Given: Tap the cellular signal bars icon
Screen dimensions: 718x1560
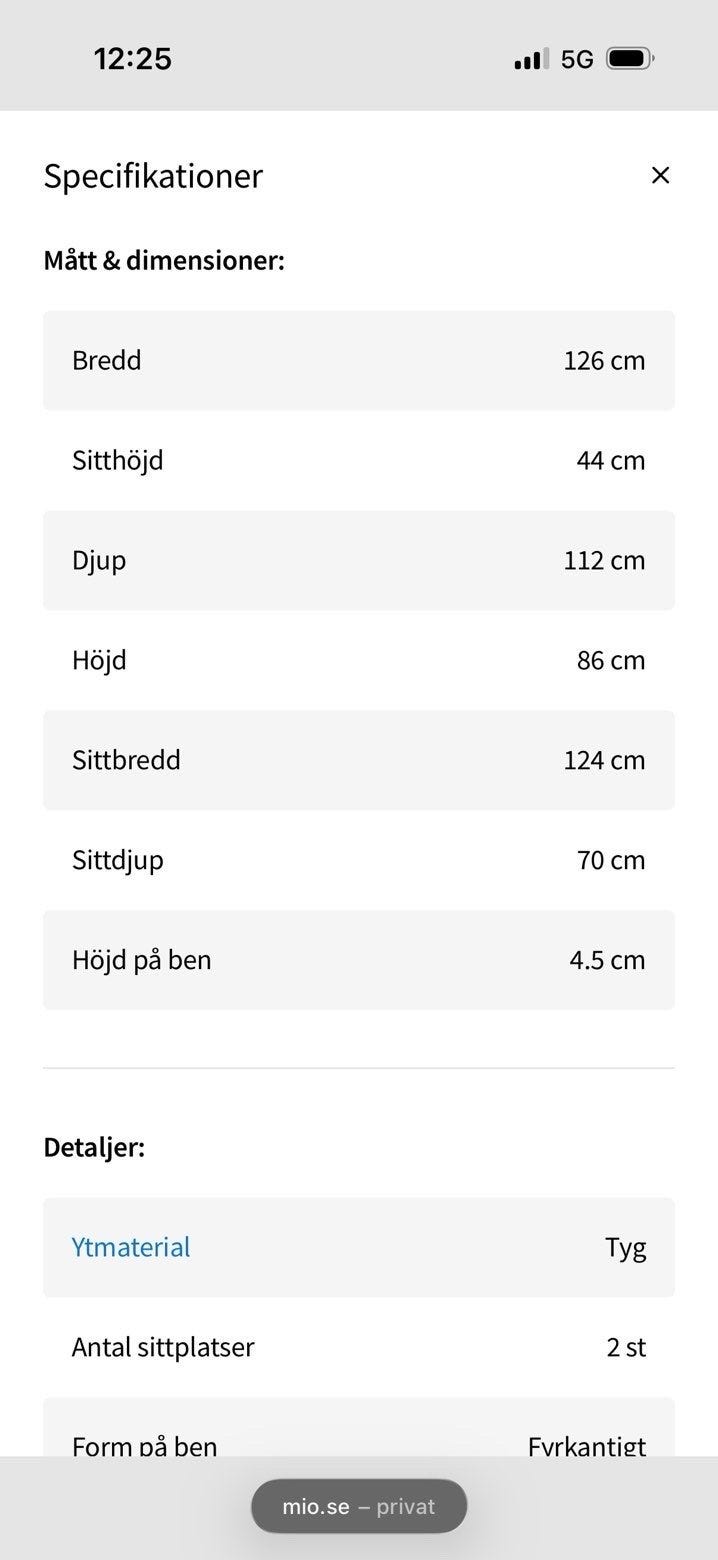Looking at the screenshot, I should click(x=531, y=59).
